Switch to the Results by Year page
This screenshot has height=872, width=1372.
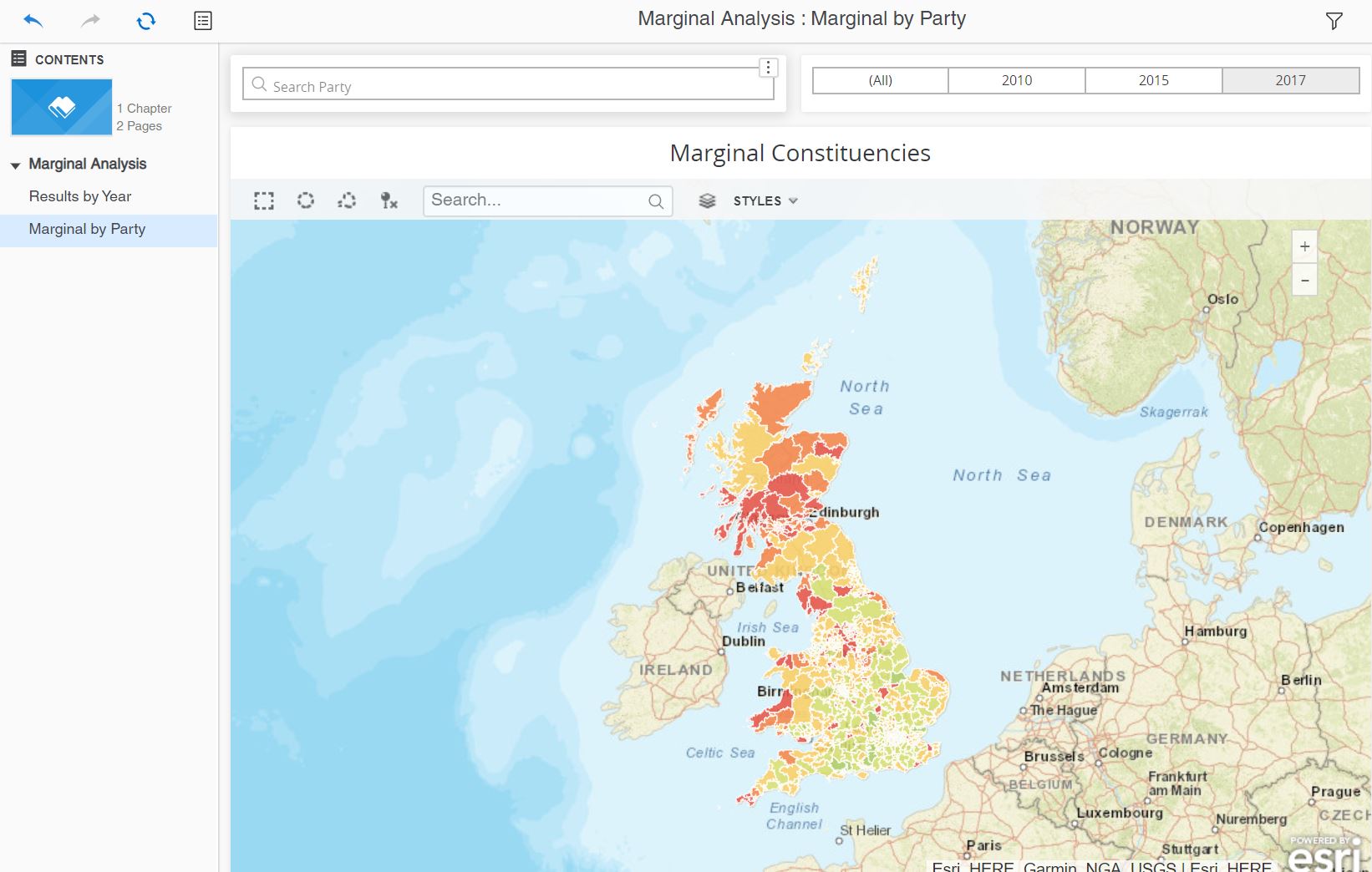click(x=80, y=196)
